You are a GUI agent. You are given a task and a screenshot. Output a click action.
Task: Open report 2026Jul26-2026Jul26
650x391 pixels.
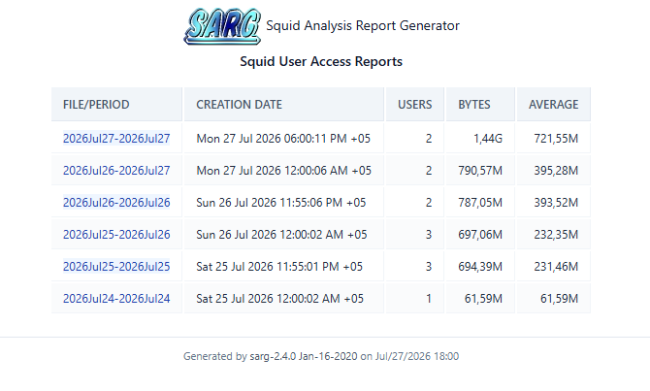pyautogui.click(x=116, y=202)
